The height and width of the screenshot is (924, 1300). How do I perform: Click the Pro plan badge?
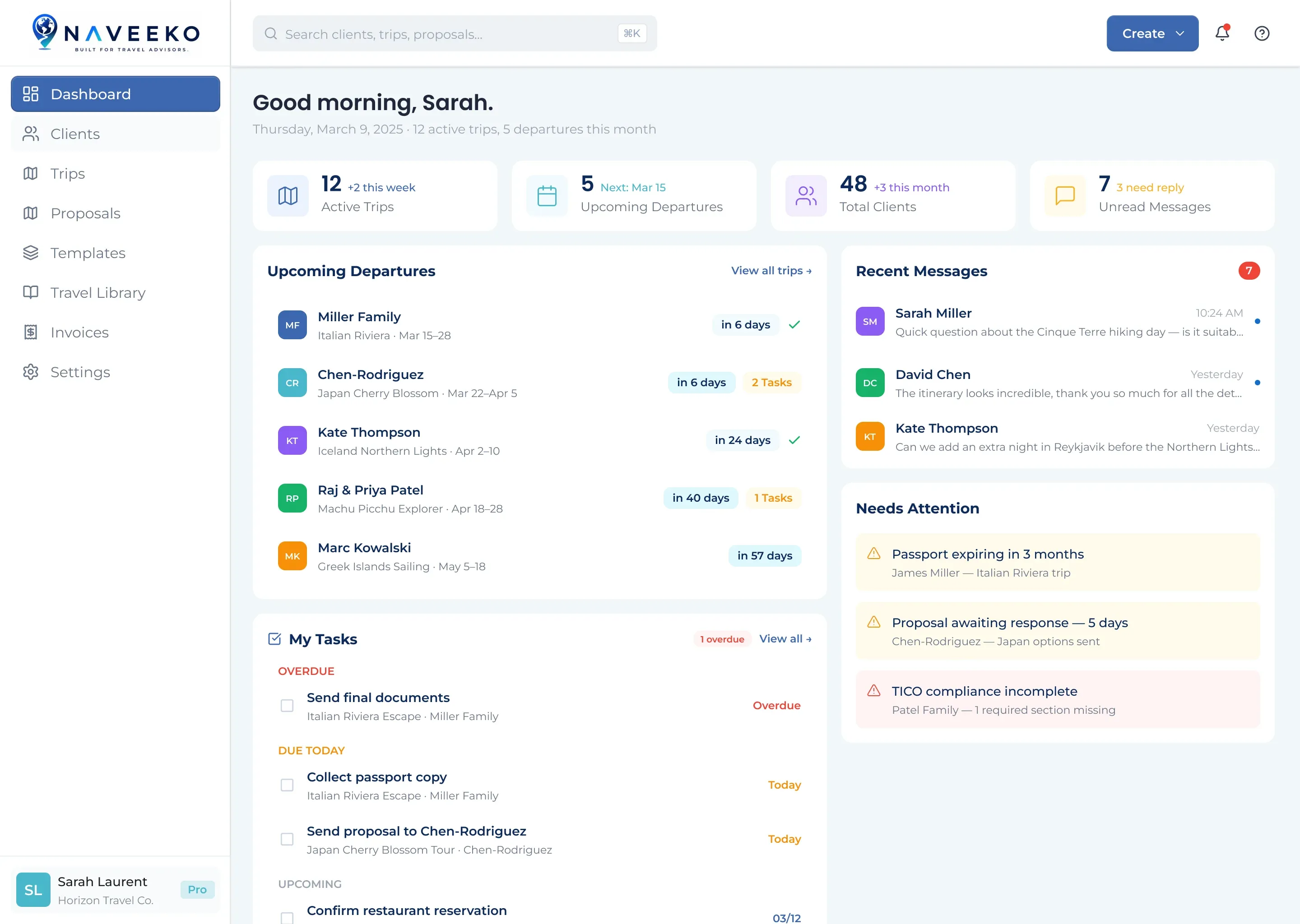pyautogui.click(x=198, y=890)
